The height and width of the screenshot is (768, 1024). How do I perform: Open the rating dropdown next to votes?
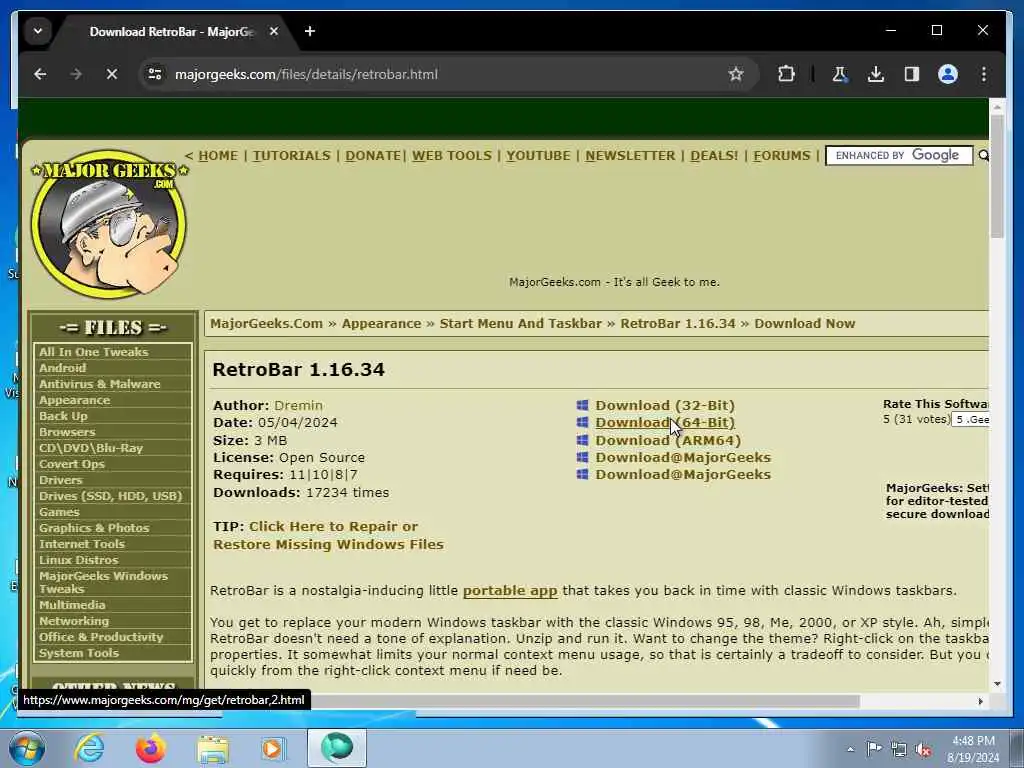(970, 419)
